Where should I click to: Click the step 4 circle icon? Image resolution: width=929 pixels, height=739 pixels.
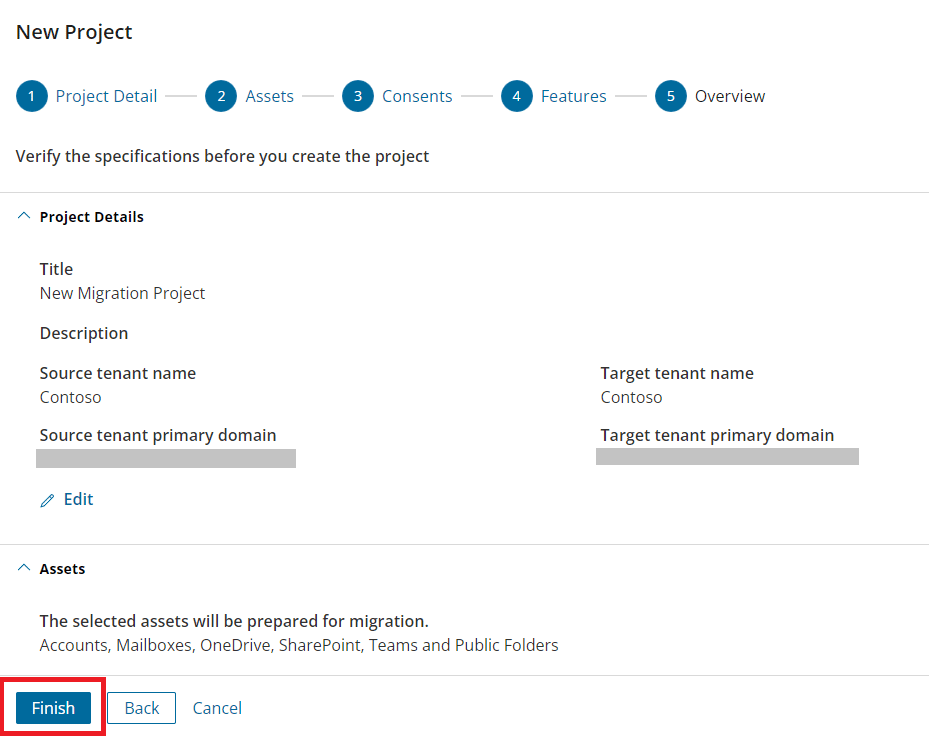click(x=517, y=96)
